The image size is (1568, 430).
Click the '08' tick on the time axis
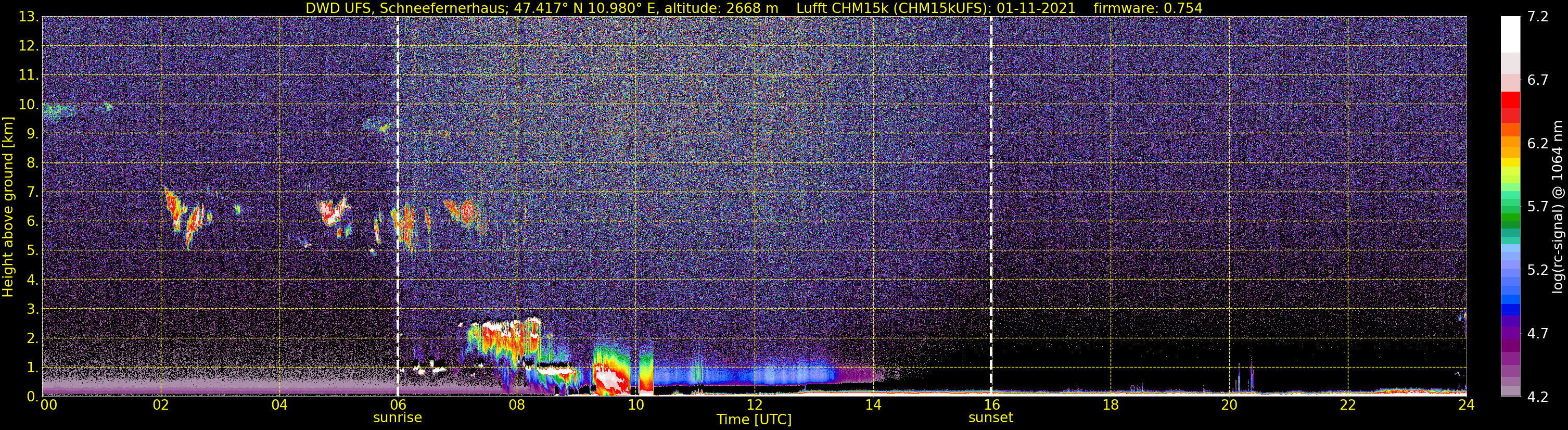point(517,405)
